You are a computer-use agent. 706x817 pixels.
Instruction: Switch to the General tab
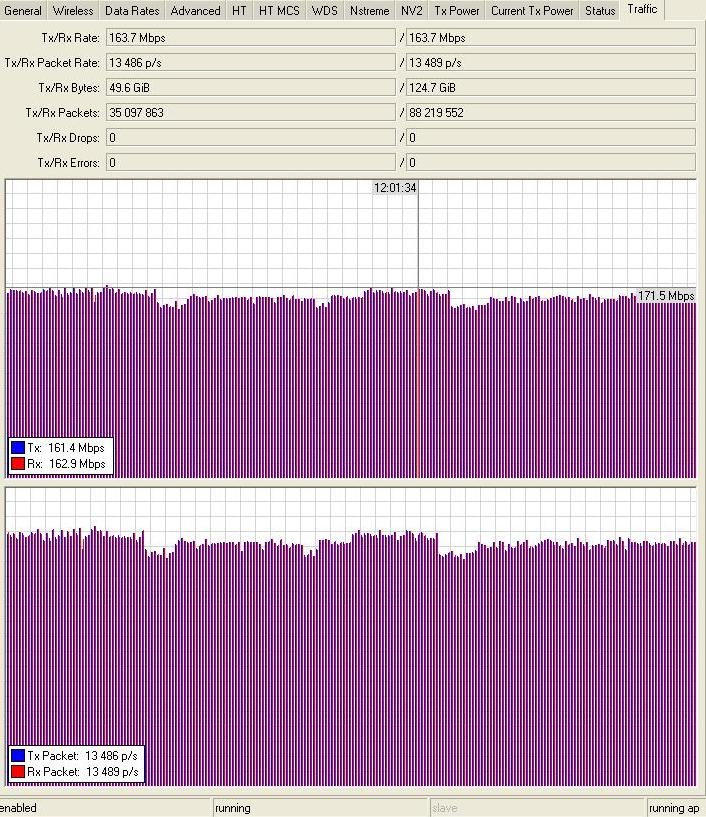pyautogui.click(x=23, y=10)
